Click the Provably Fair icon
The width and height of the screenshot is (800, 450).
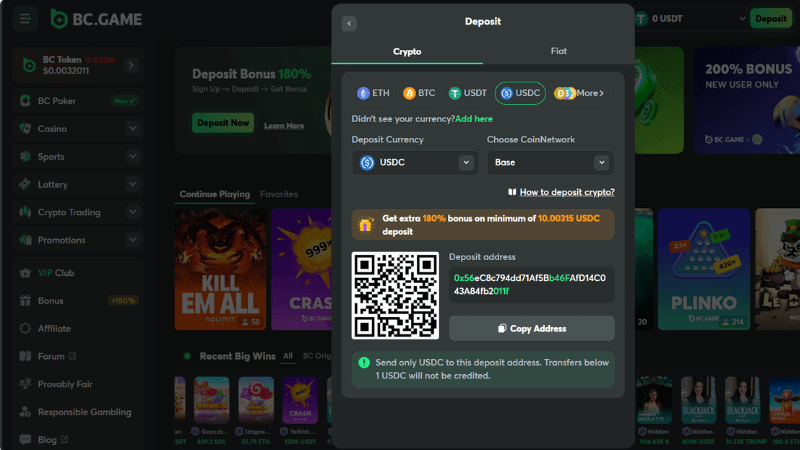coord(25,384)
